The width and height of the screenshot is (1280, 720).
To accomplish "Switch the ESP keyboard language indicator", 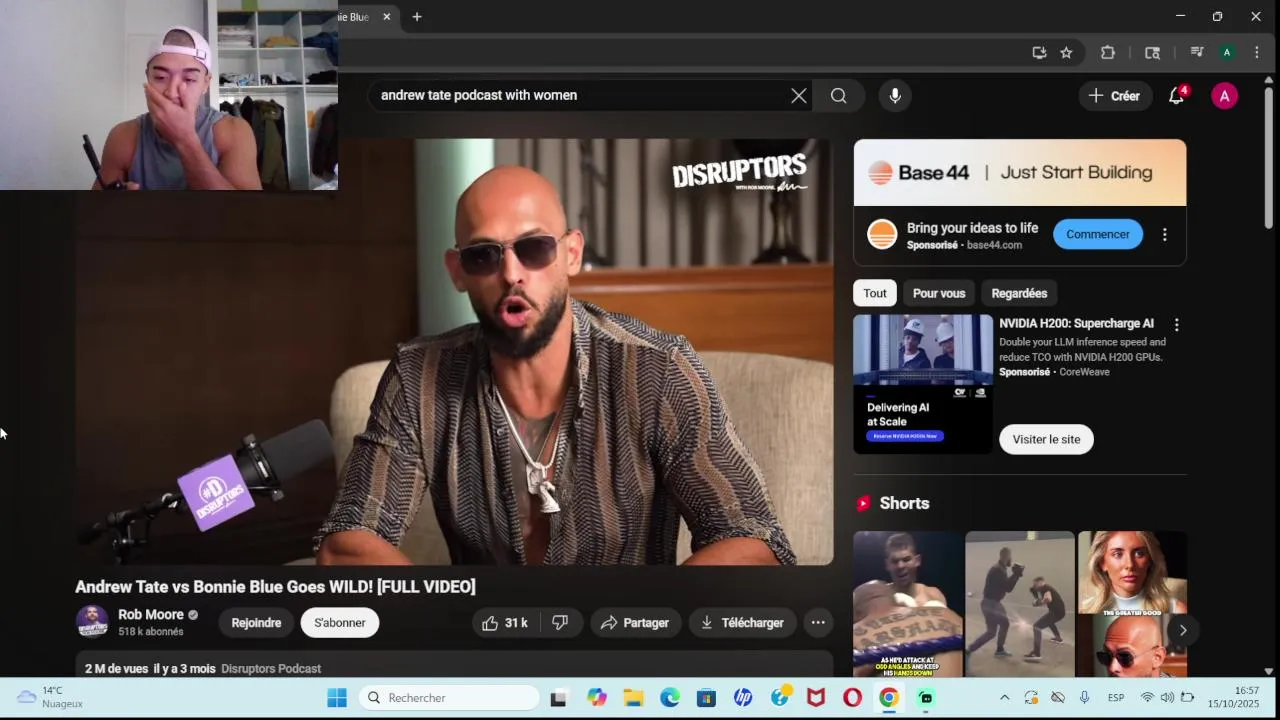I will click(x=1116, y=698).
